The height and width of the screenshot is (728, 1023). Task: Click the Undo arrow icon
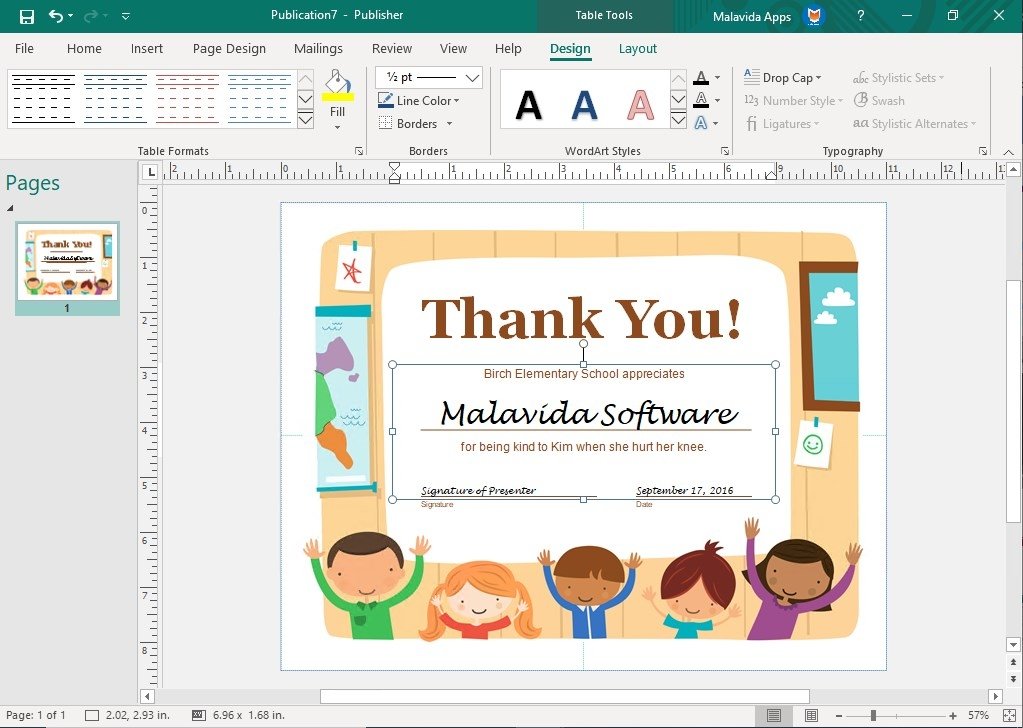point(55,16)
